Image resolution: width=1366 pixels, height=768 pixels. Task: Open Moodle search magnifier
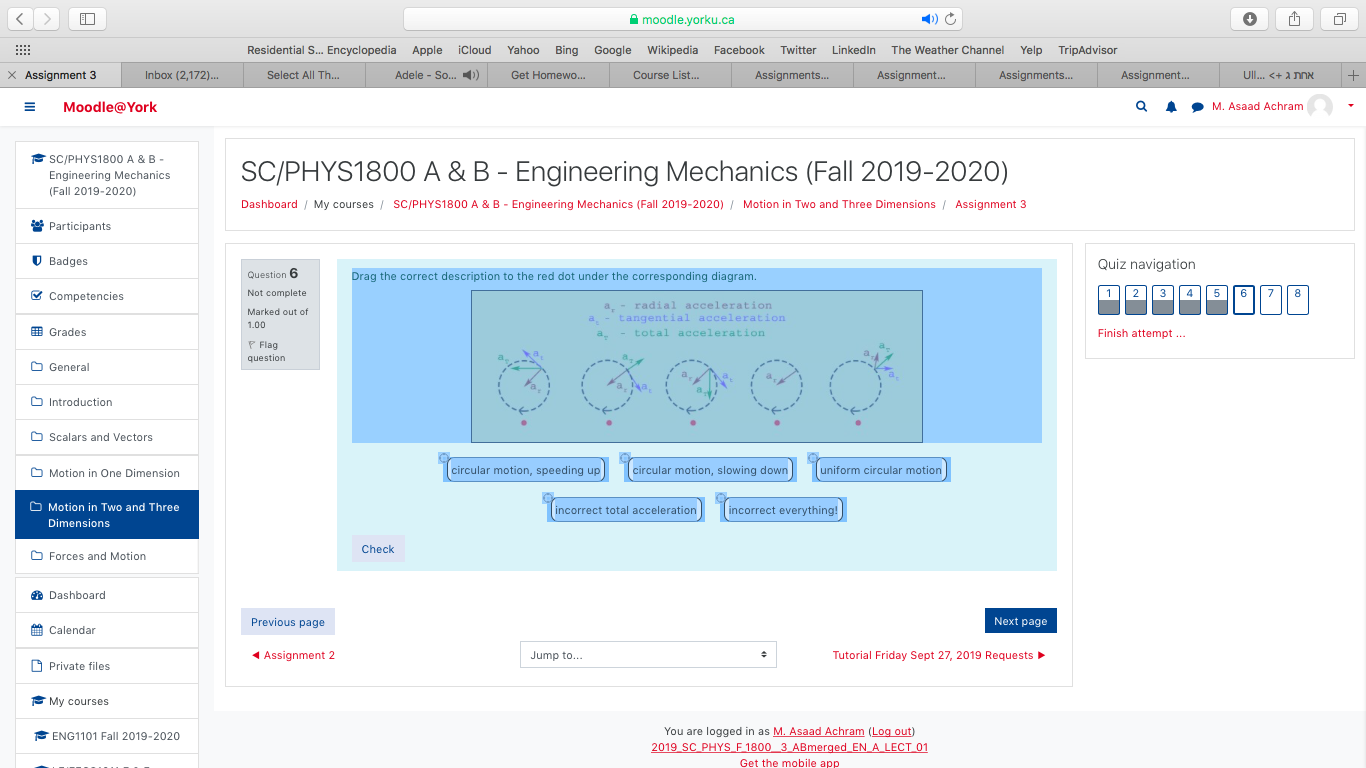[x=1141, y=107]
